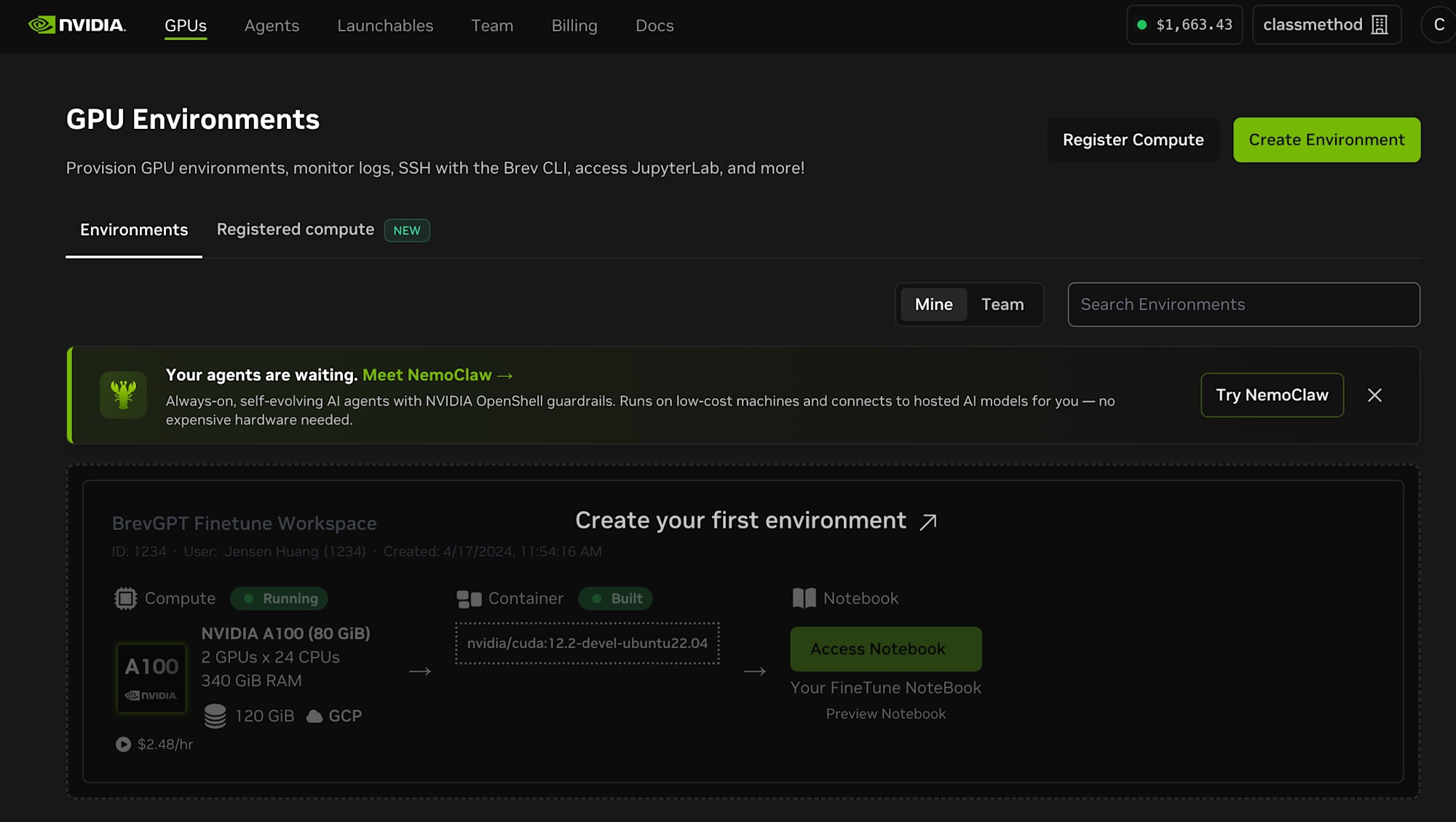Click Register Compute button
This screenshot has height=822, width=1456.
(x=1133, y=140)
